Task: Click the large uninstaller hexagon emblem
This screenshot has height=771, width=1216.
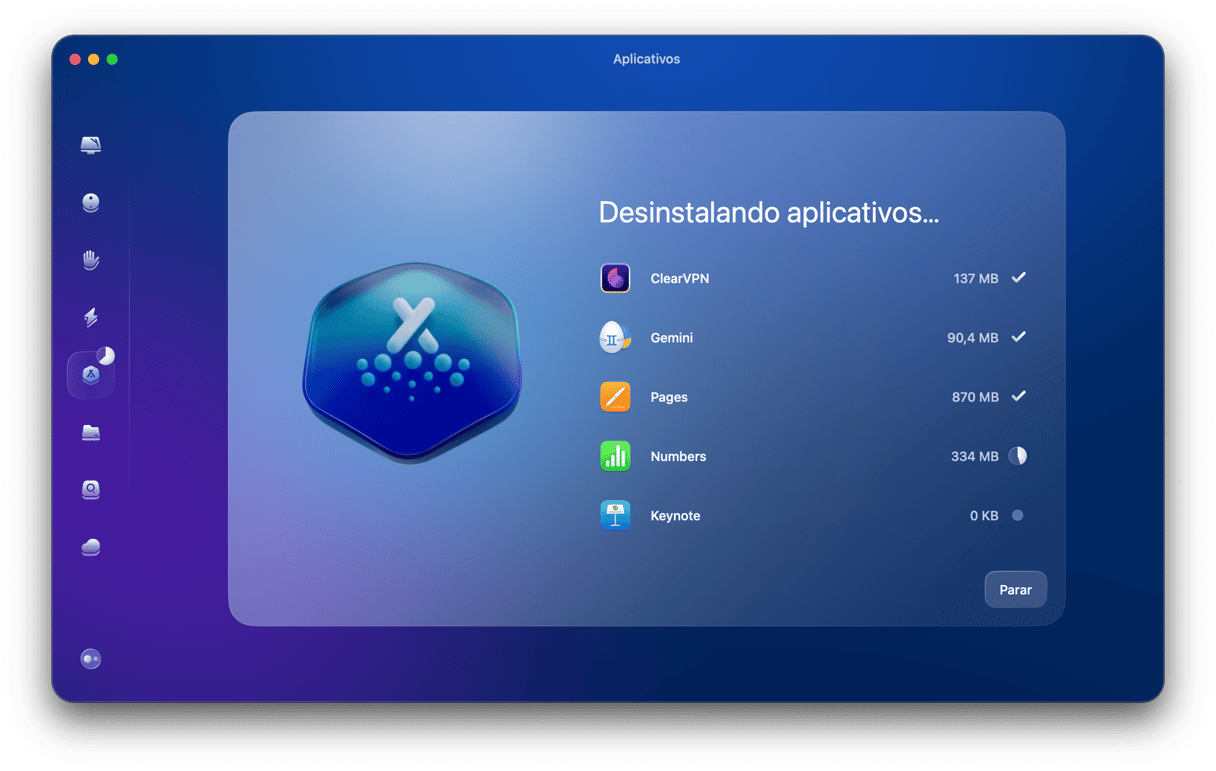Action: 412,362
